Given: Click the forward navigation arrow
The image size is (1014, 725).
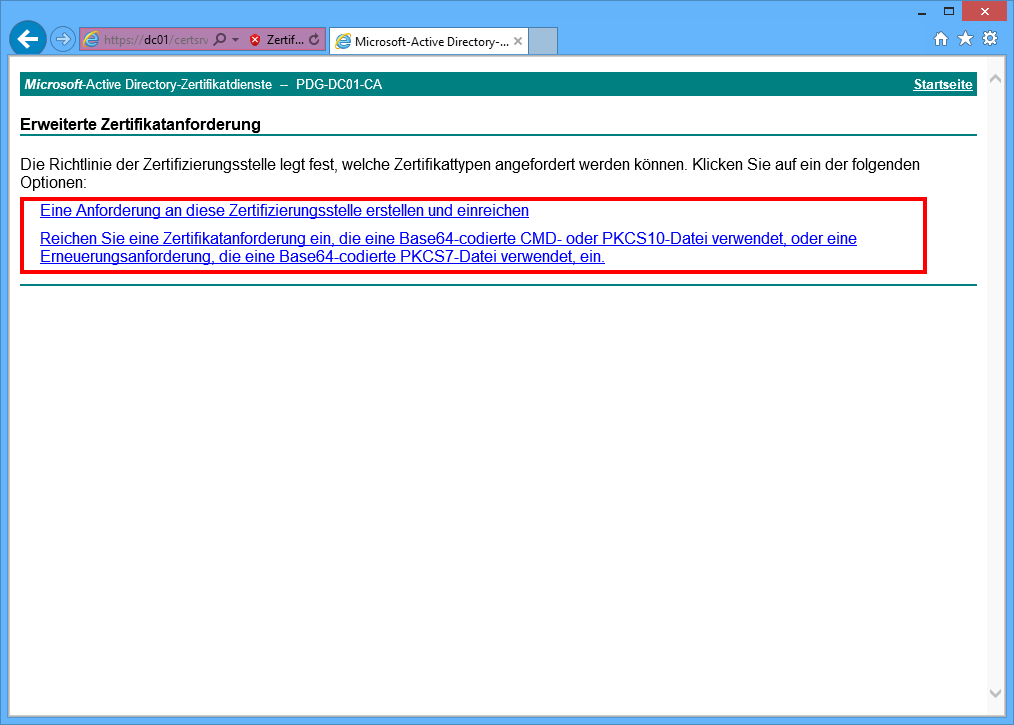Looking at the screenshot, I should (63, 39).
